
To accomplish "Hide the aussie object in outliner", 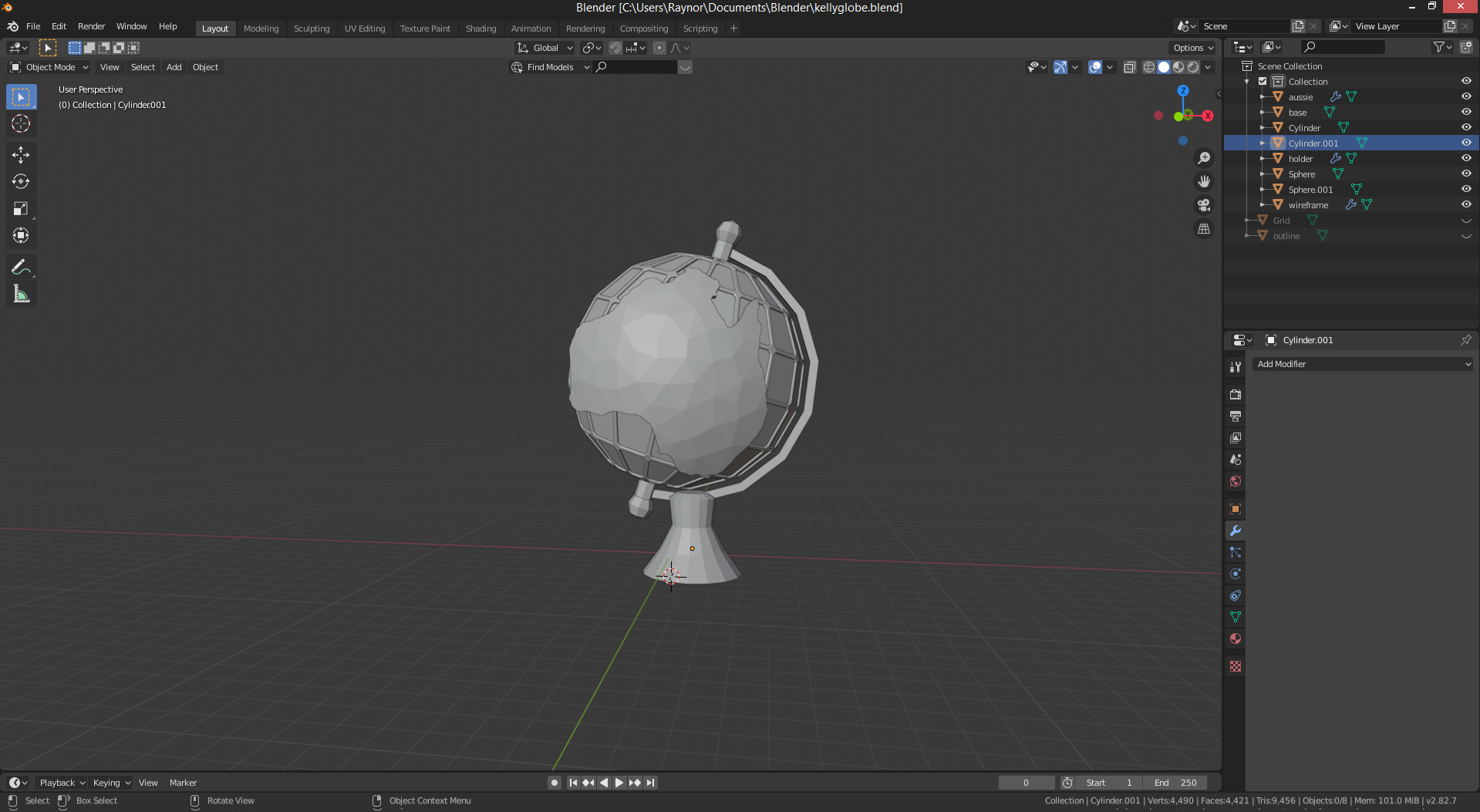I will click(x=1466, y=96).
